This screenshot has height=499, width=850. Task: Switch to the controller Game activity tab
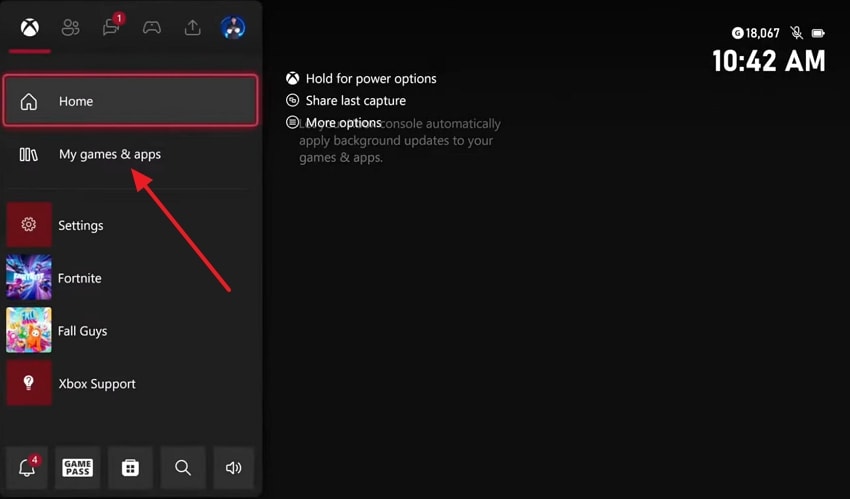point(152,28)
